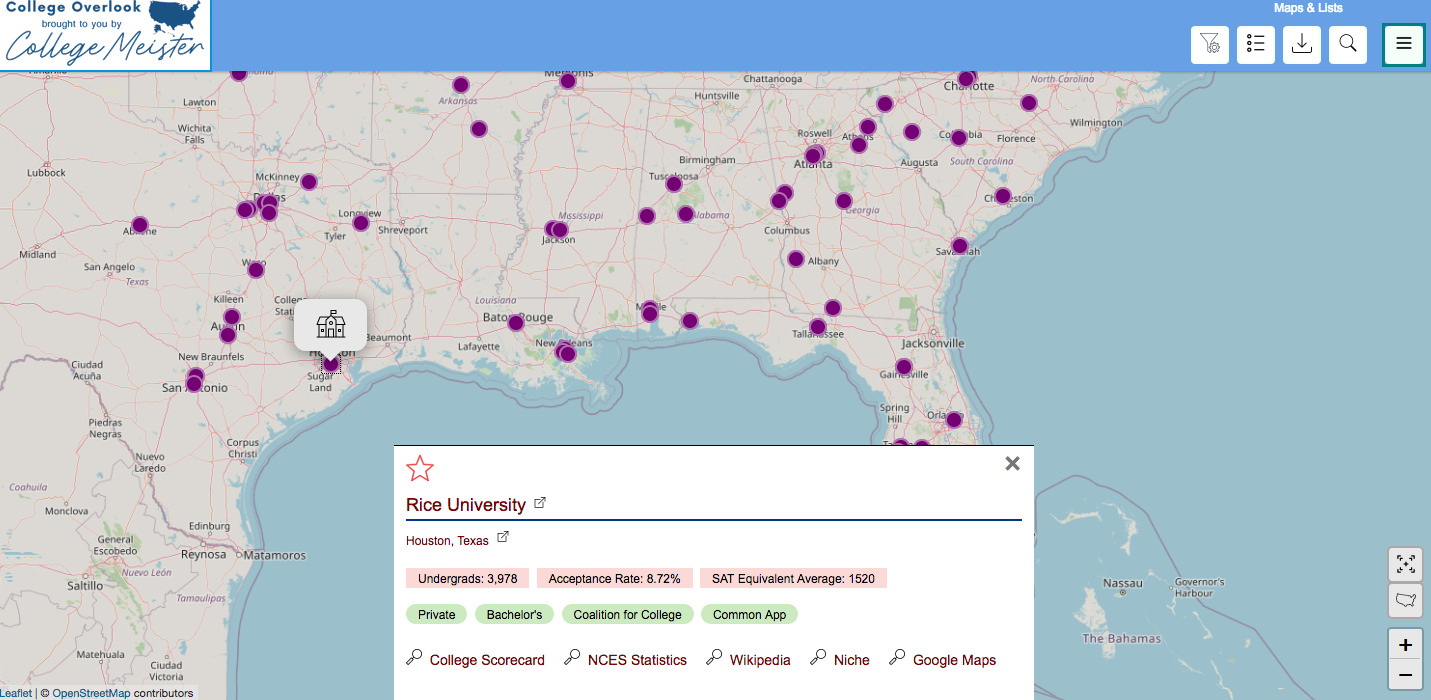Select the college marker at Baton Rouge

click(x=516, y=322)
